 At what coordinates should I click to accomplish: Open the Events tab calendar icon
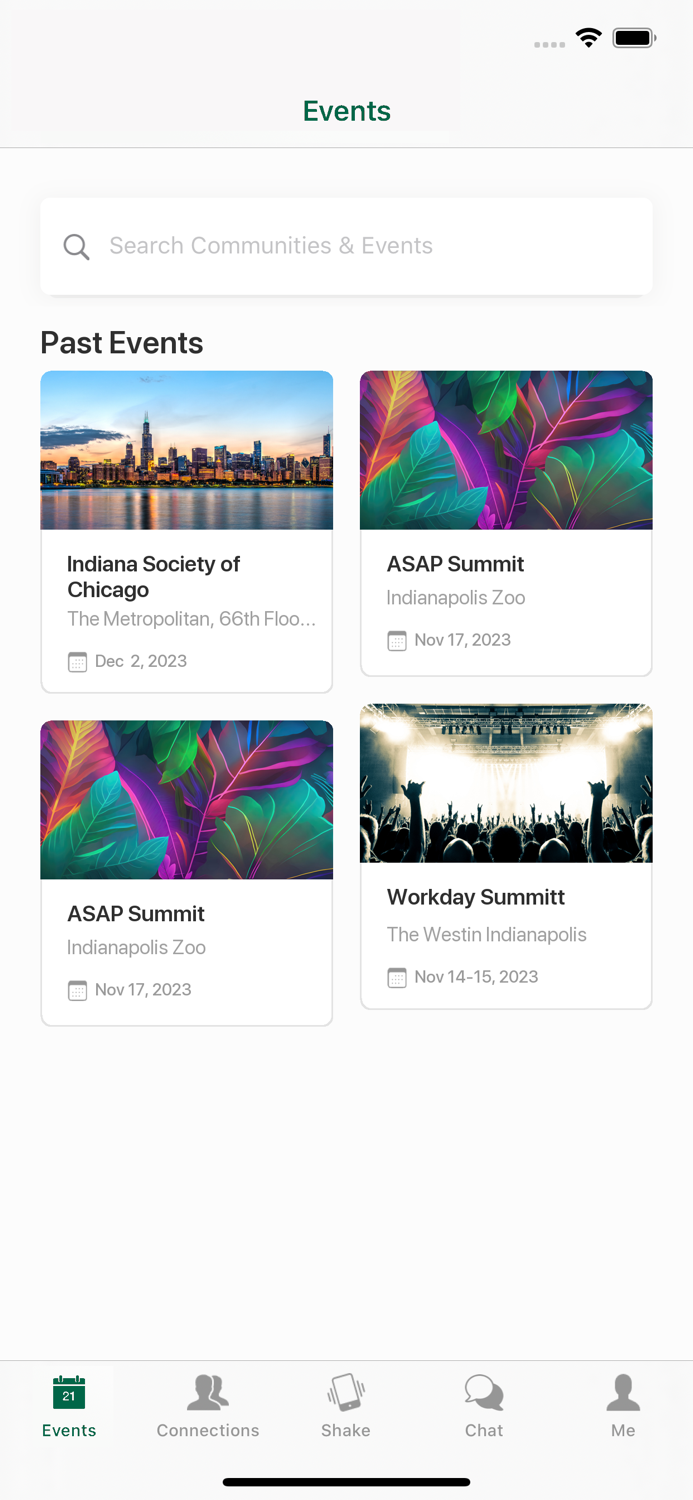69,1393
